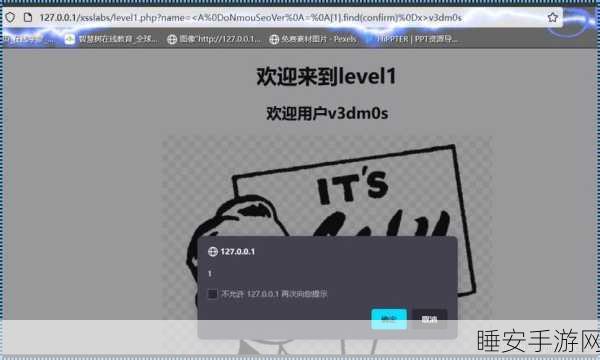This screenshot has width=600, height=360.
Task: Toggle the don't allow 127.0.0.1 prompts checkbox
Action: (x=212, y=294)
